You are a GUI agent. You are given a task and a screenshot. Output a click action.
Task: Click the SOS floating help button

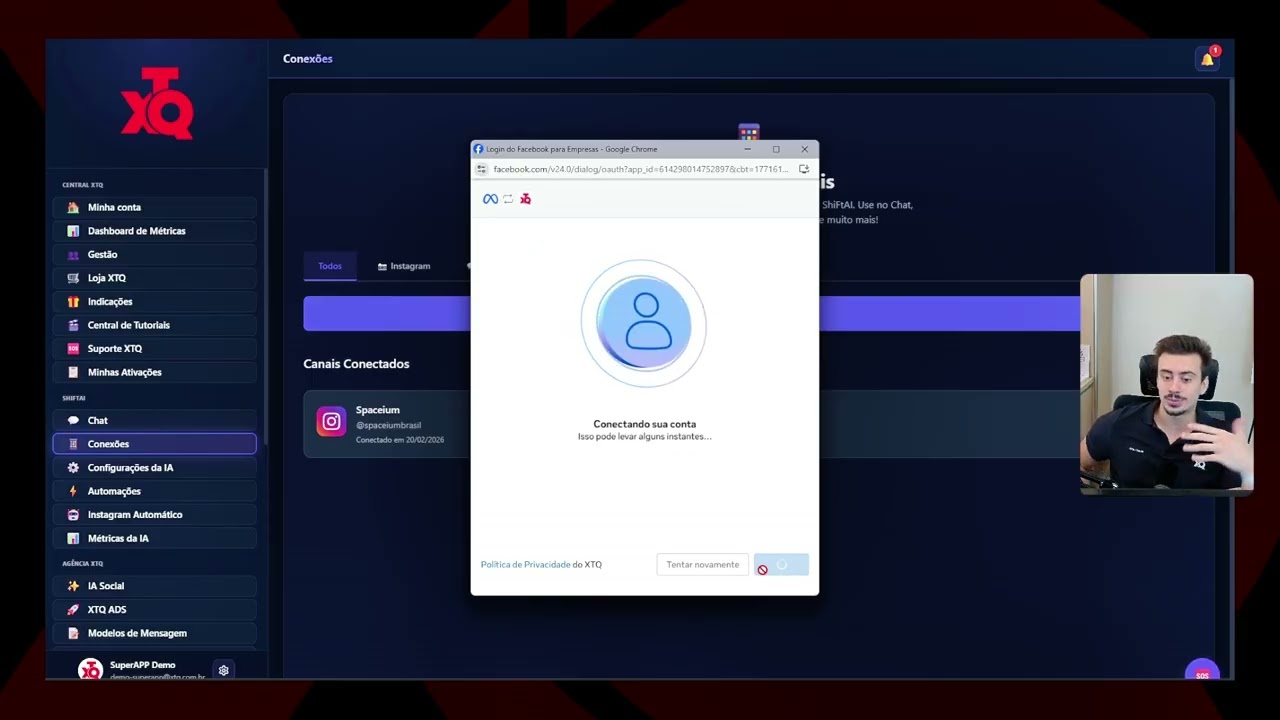tap(1202, 671)
